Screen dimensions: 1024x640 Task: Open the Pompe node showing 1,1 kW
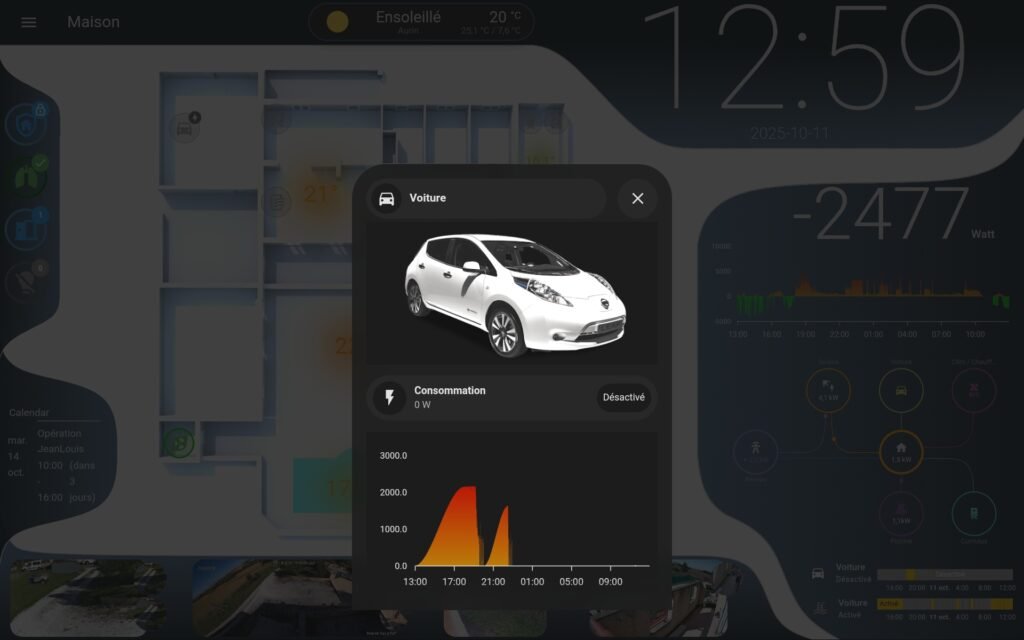901,511
